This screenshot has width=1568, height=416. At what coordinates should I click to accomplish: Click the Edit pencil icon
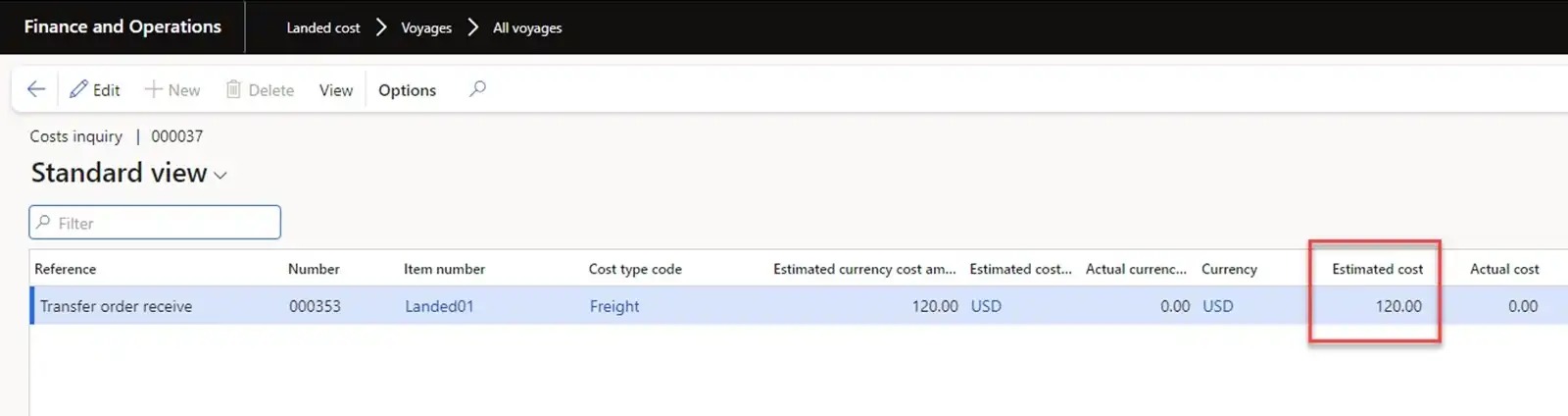click(78, 89)
